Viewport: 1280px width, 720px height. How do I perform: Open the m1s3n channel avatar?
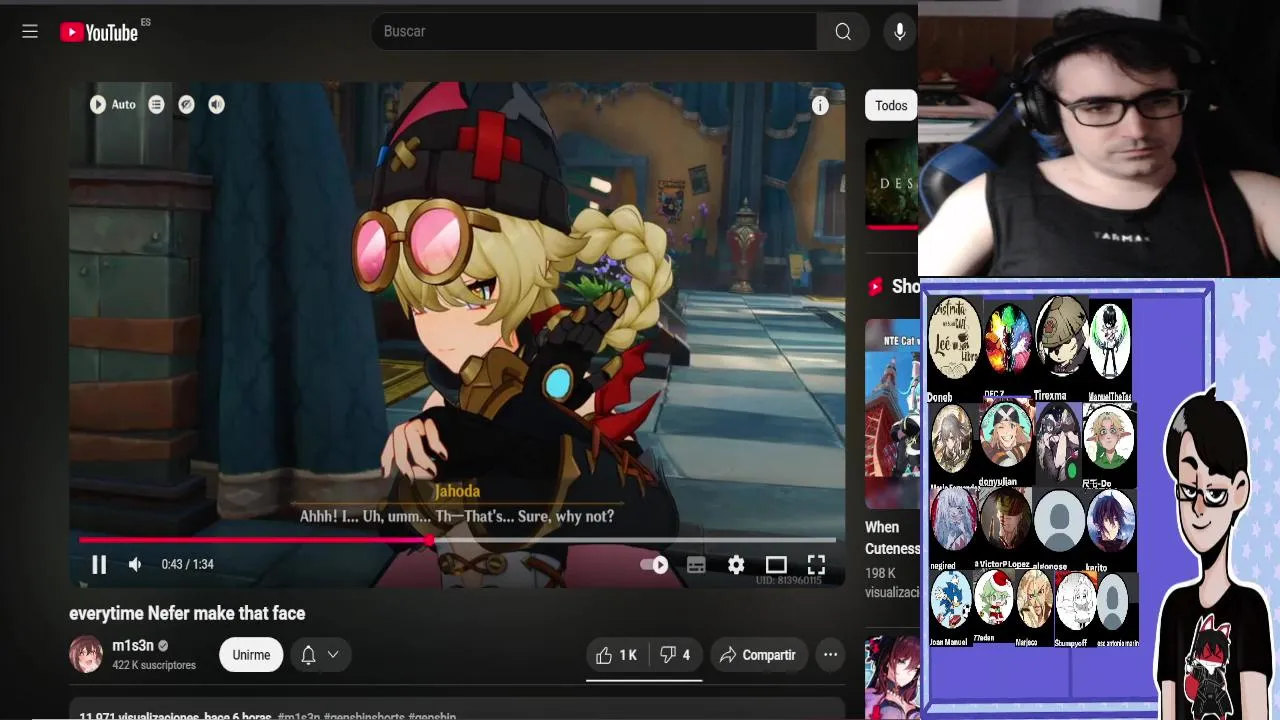click(x=86, y=654)
